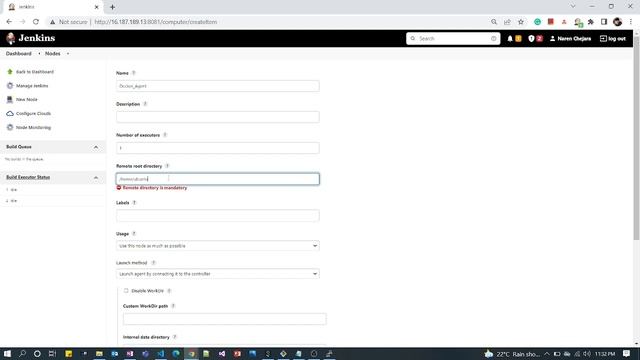Viewport: 640px width, 360px height.
Task: Click the zoom magnifier icon in address bar
Action: coord(494,22)
